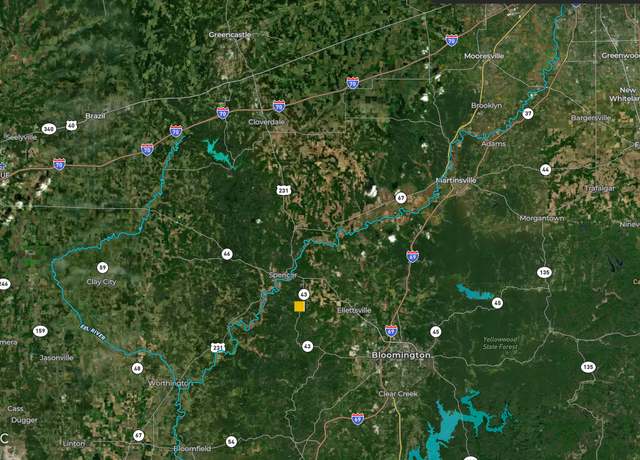
Task: Click the Route 159 shield above Jasonville
Action: tap(40, 331)
